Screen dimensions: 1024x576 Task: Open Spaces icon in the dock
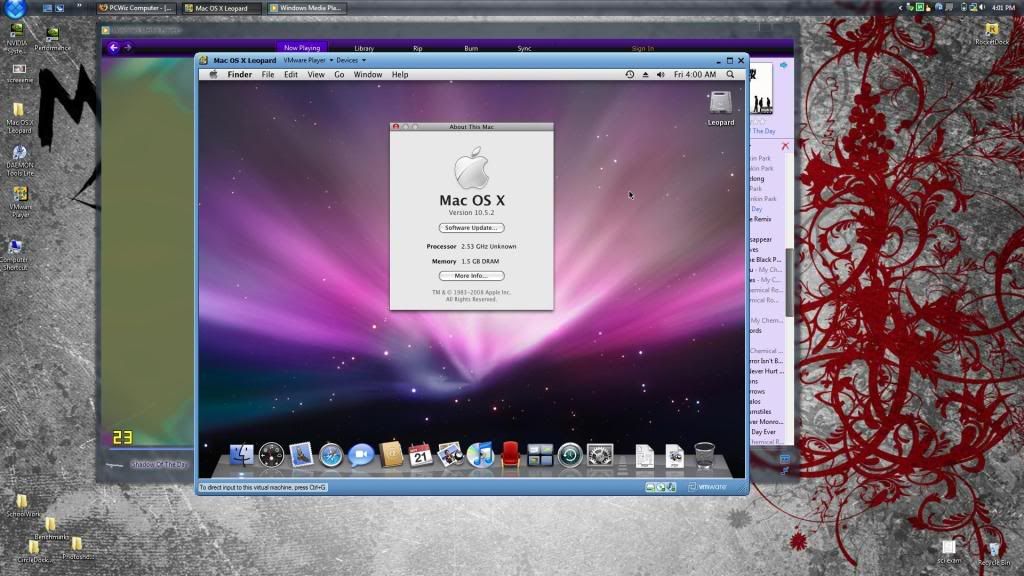[x=540, y=455]
